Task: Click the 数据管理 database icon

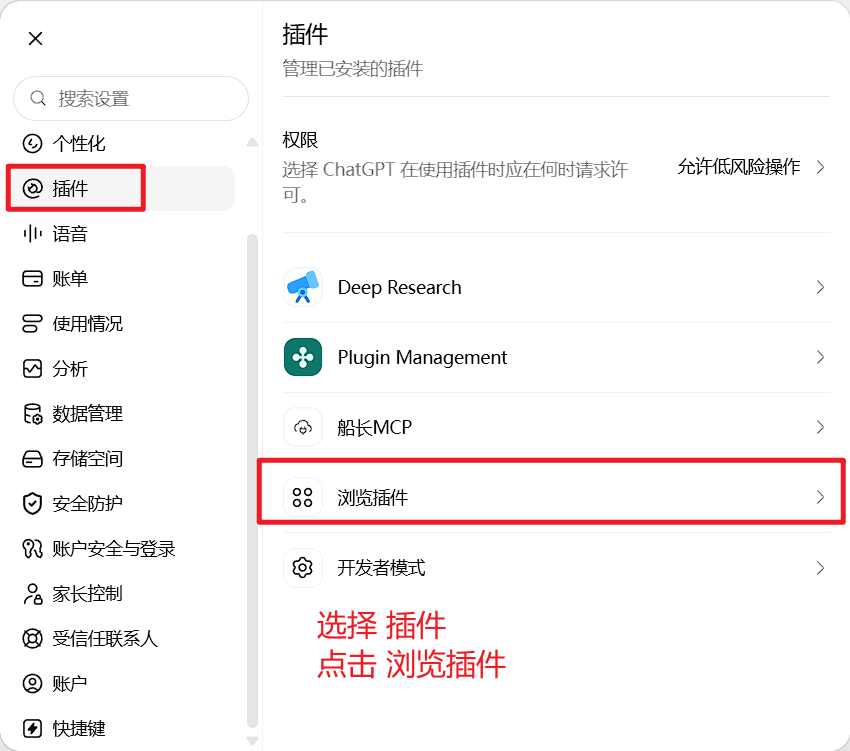Action: tap(33, 414)
